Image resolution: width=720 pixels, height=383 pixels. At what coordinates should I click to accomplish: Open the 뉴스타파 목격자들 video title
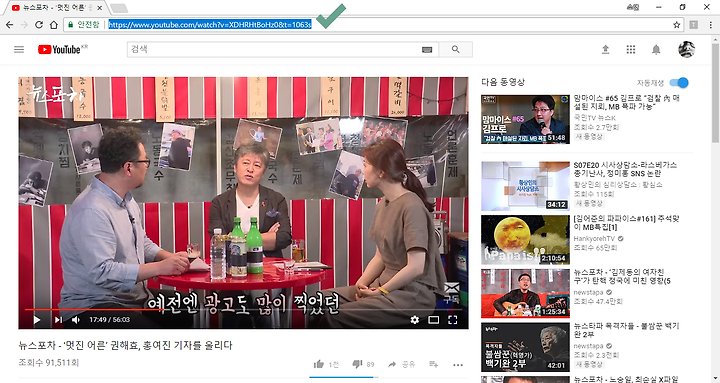[x=626, y=330]
